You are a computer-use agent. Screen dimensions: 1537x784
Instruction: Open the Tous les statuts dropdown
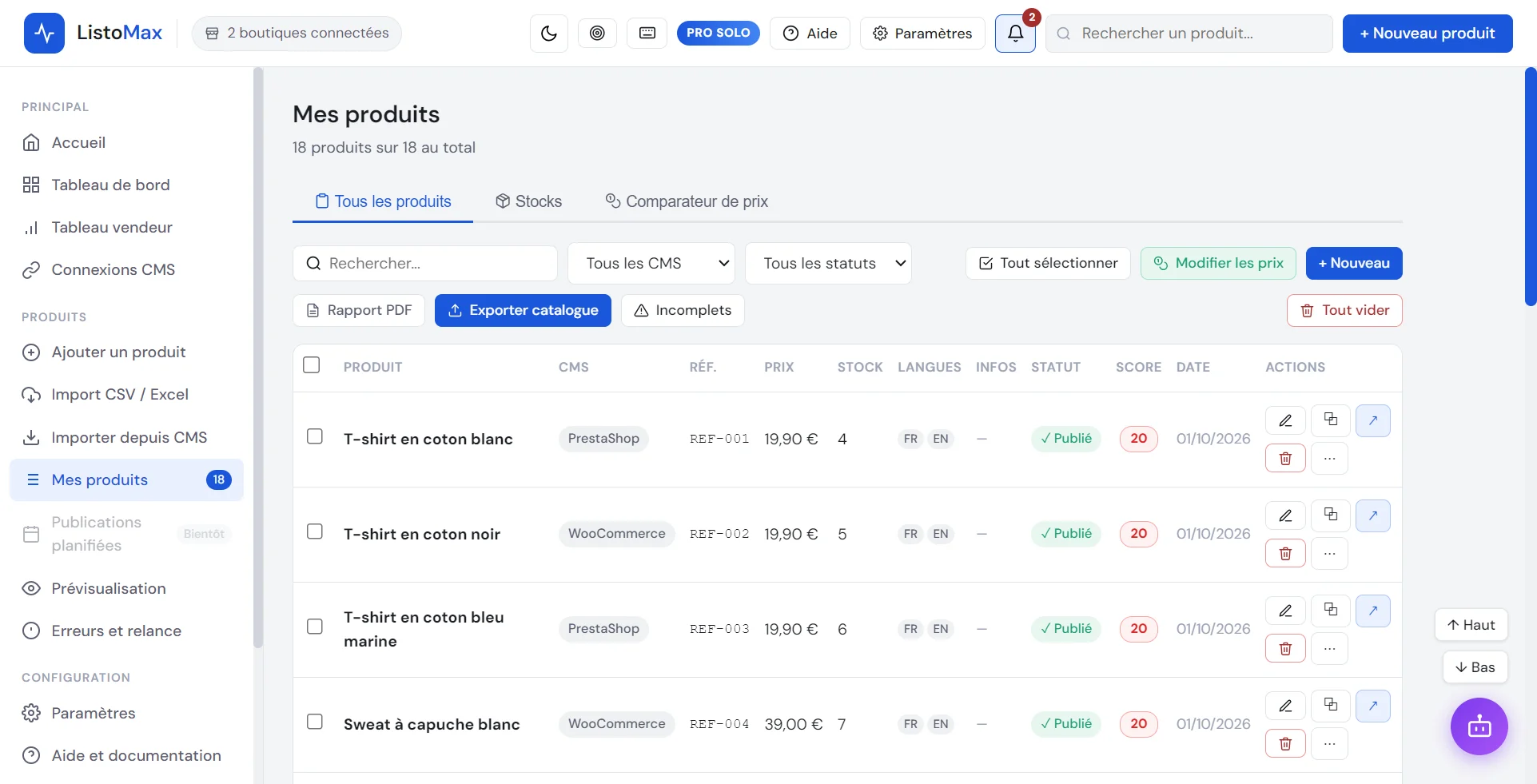828,264
